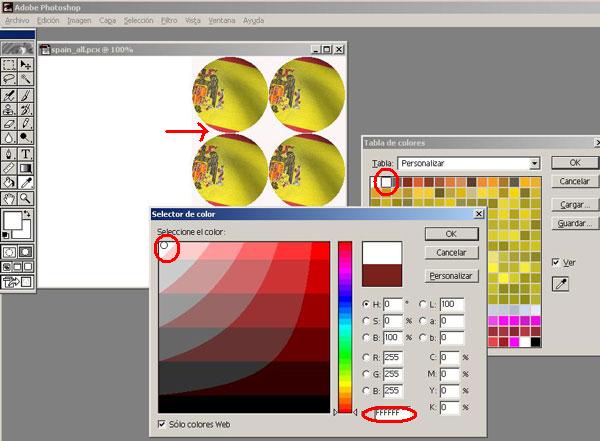Click the H value input field
The image size is (600, 441).
click(x=393, y=304)
